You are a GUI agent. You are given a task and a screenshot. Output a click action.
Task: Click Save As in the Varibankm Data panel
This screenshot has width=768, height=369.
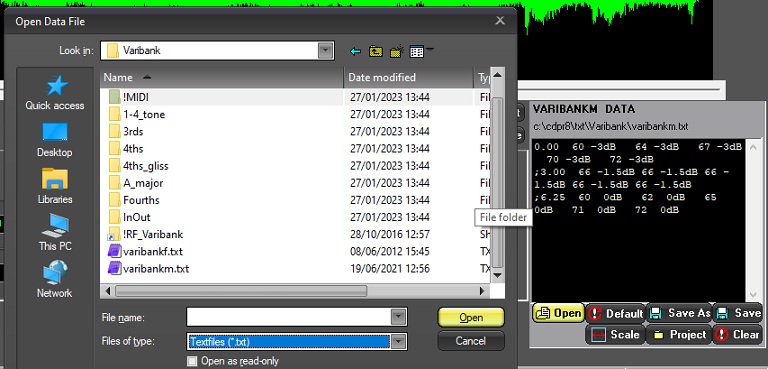pos(679,313)
